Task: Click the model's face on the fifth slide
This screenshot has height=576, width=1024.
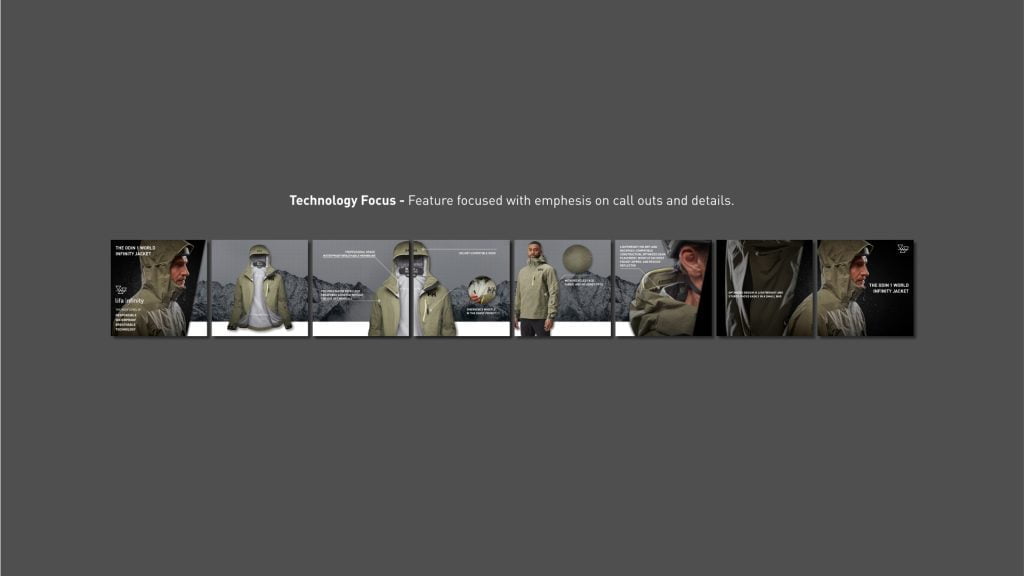Action: pos(535,250)
